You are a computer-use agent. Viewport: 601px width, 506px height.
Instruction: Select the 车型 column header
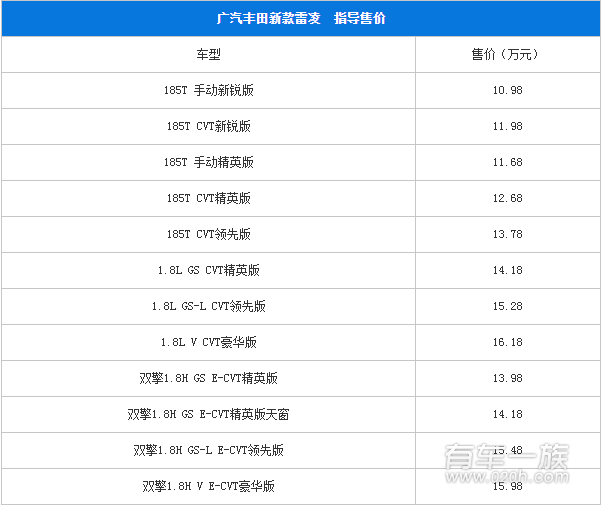click(x=209, y=54)
